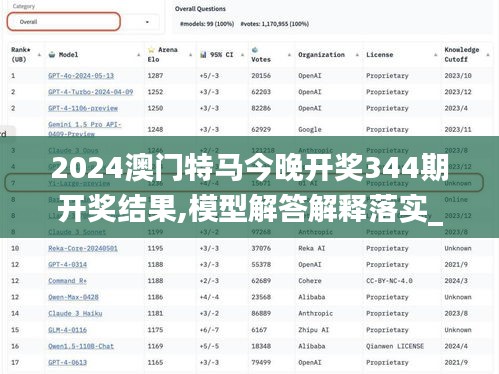
Task: Open the GPT-4o-2024-05-13 model link
Action: tap(81, 76)
